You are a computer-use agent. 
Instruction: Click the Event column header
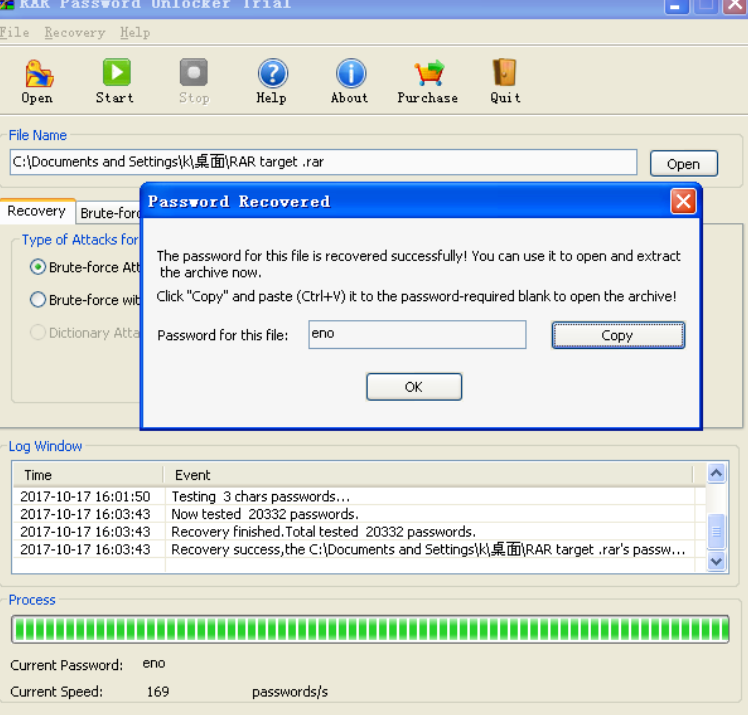click(428, 475)
